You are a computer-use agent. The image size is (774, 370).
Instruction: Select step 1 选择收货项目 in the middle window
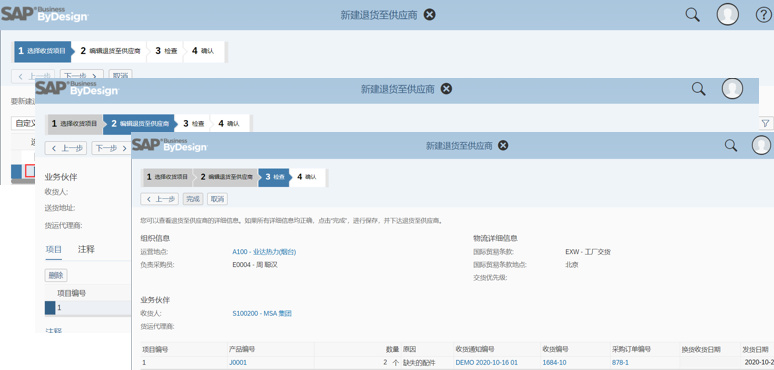pyautogui.click(x=75, y=124)
